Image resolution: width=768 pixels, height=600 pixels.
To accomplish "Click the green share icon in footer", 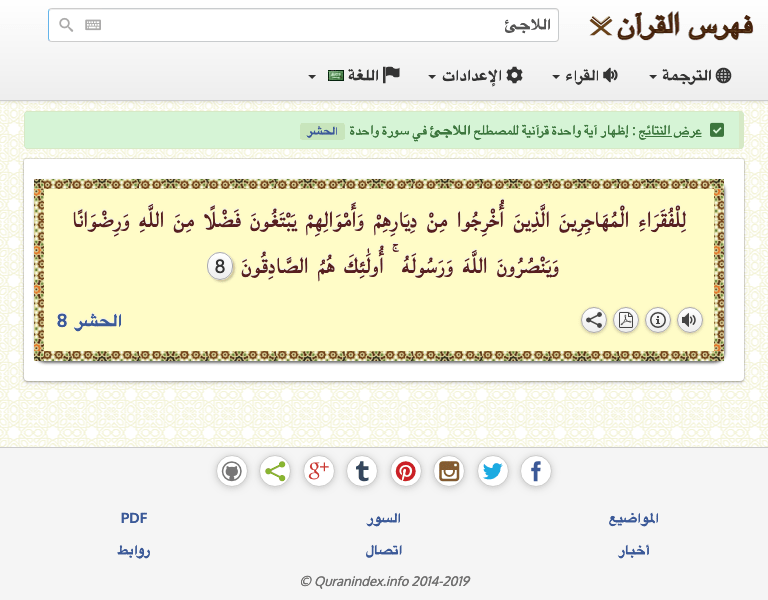I will (275, 472).
